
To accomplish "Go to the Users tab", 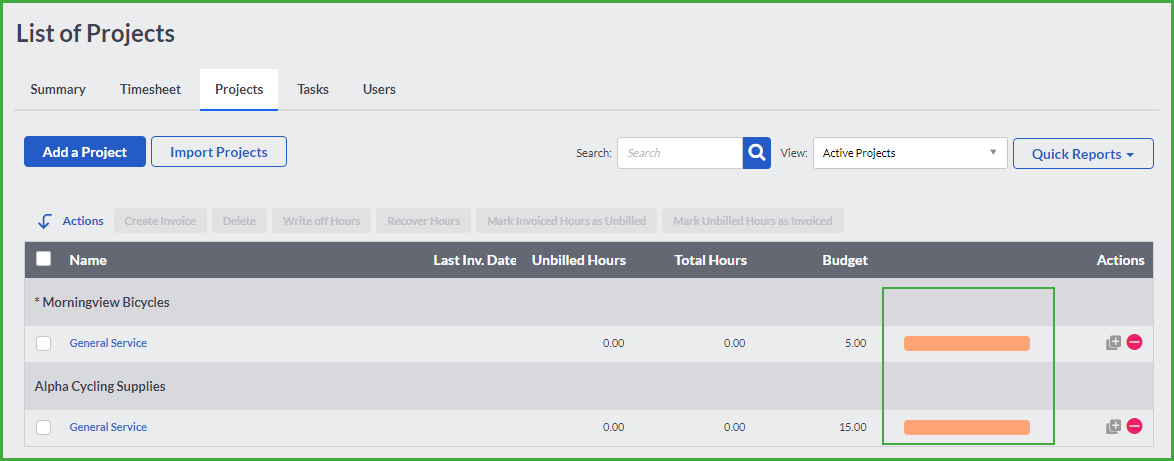I will click(x=380, y=89).
